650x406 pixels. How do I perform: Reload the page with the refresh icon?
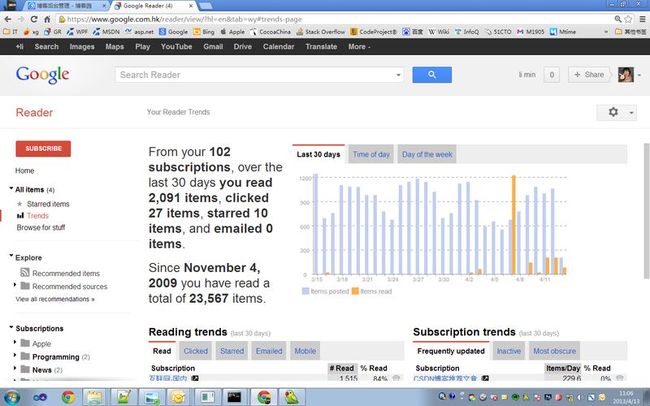click(x=34, y=19)
